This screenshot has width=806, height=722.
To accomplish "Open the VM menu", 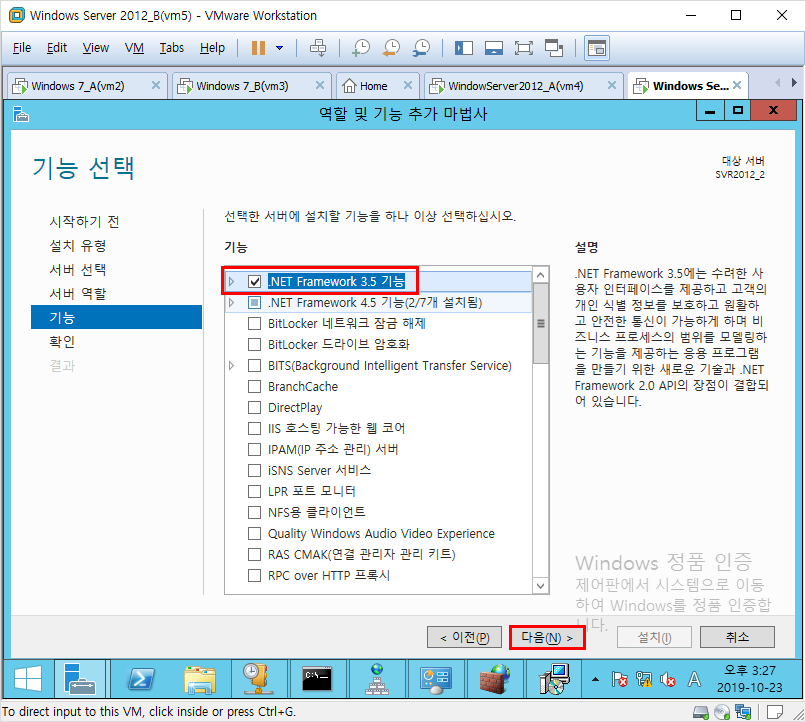I will 134,48.
